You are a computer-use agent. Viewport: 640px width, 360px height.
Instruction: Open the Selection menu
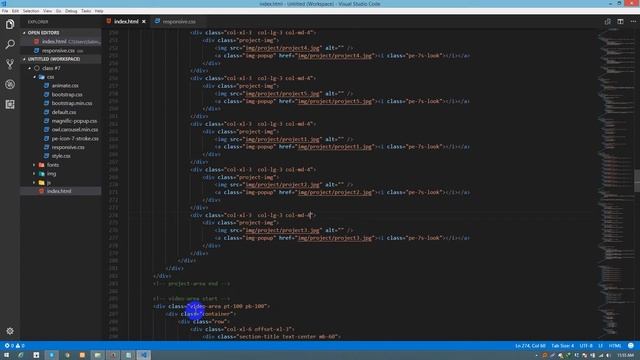point(31,11)
